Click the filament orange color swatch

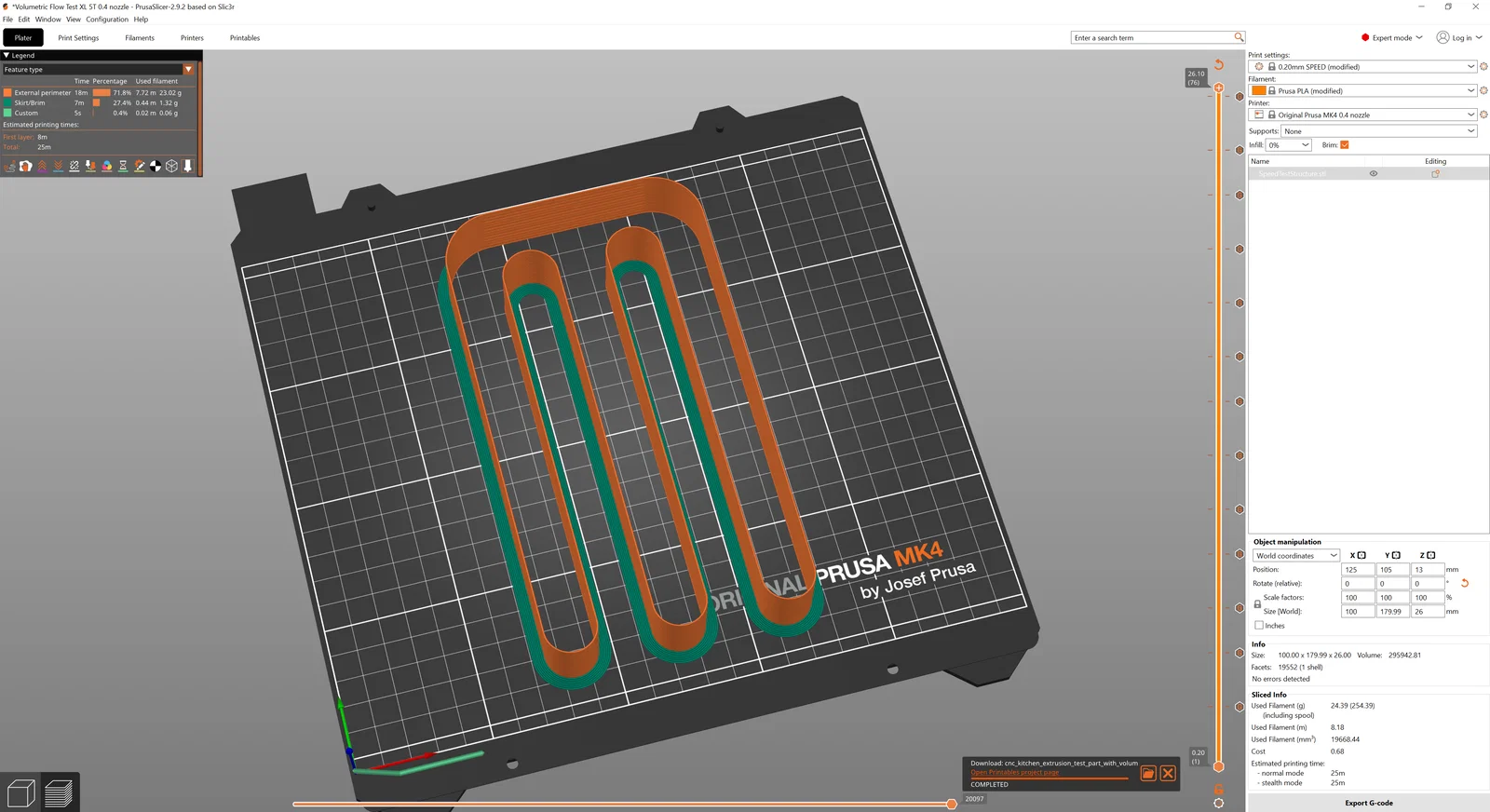[1258, 90]
